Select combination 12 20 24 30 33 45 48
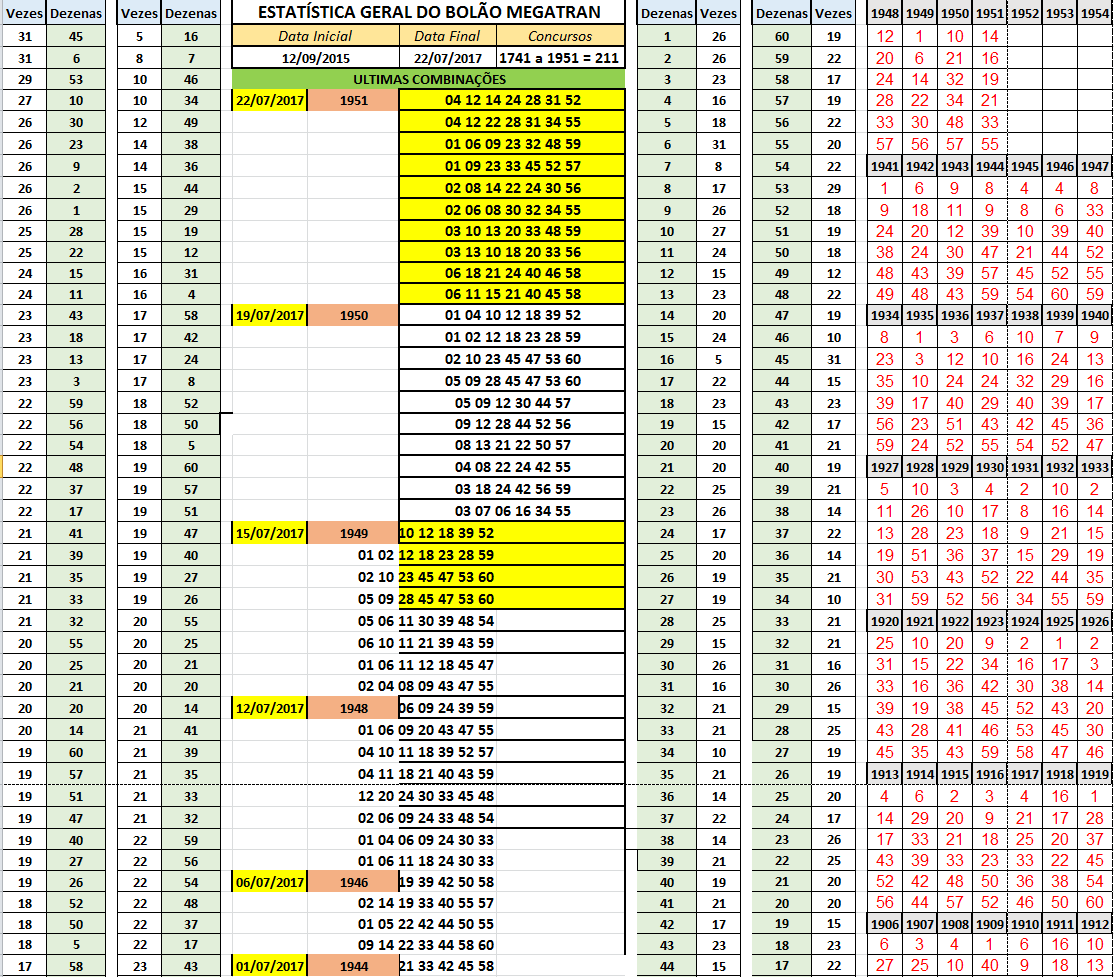The image size is (1114, 977). pos(426,797)
